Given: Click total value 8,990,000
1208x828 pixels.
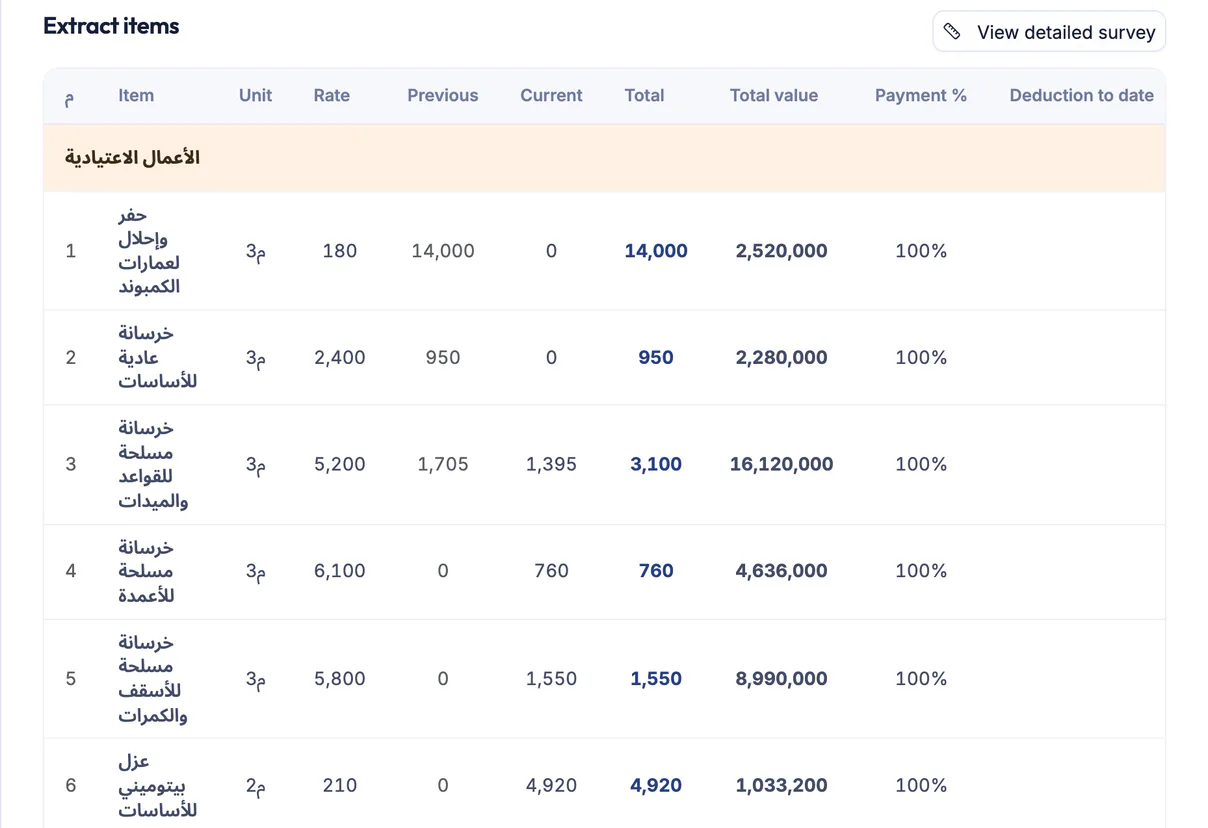Looking at the screenshot, I should [782, 678].
